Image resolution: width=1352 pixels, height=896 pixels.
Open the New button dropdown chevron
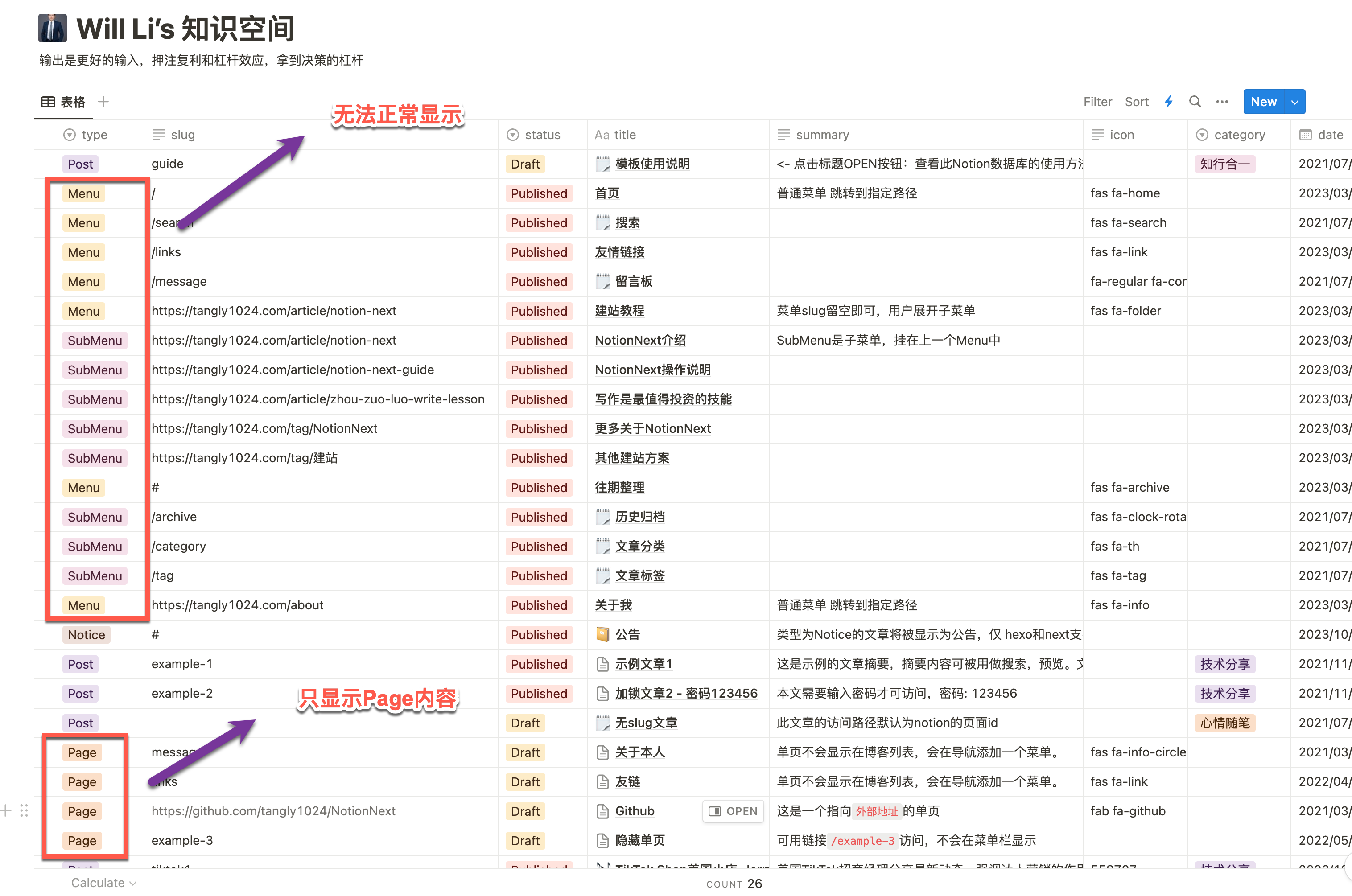pyautogui.click(x=1294, y=101)
